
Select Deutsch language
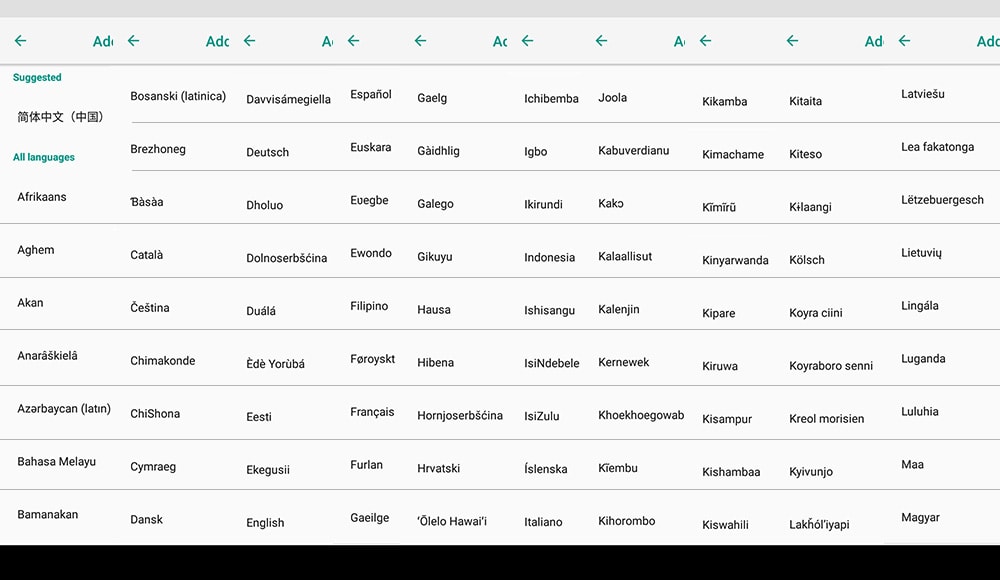(267, 152)
